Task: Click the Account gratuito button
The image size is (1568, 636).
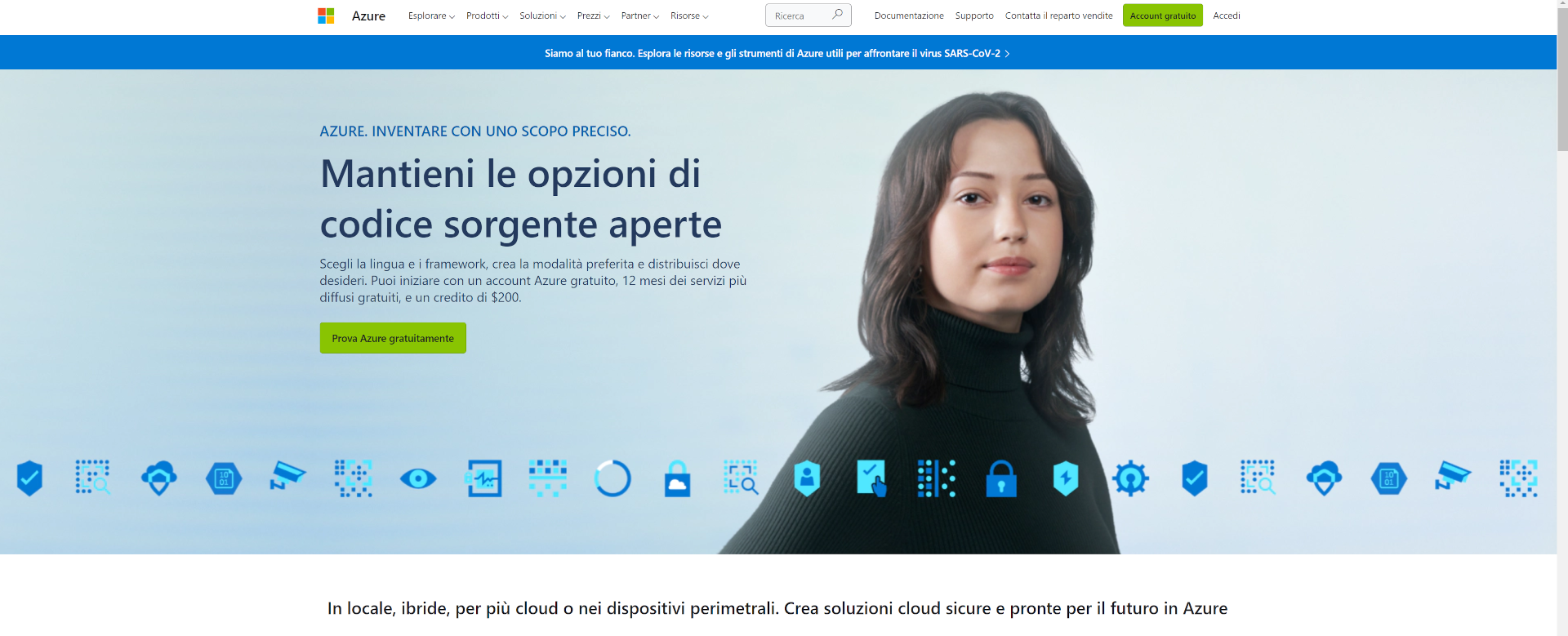Action: [x=1163, y=16]
